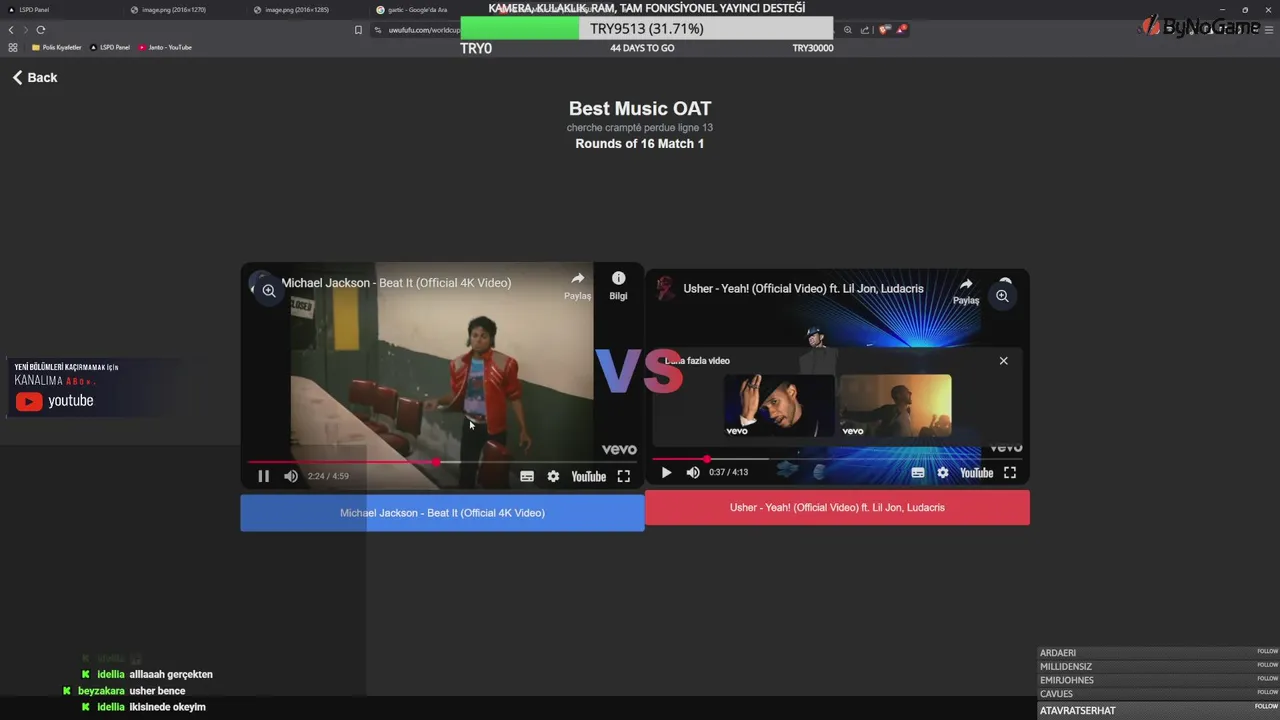Close the 'Daha fazla video' suggestions panel
Viewport: 1280px width, 720px height.
[1004, 361]
